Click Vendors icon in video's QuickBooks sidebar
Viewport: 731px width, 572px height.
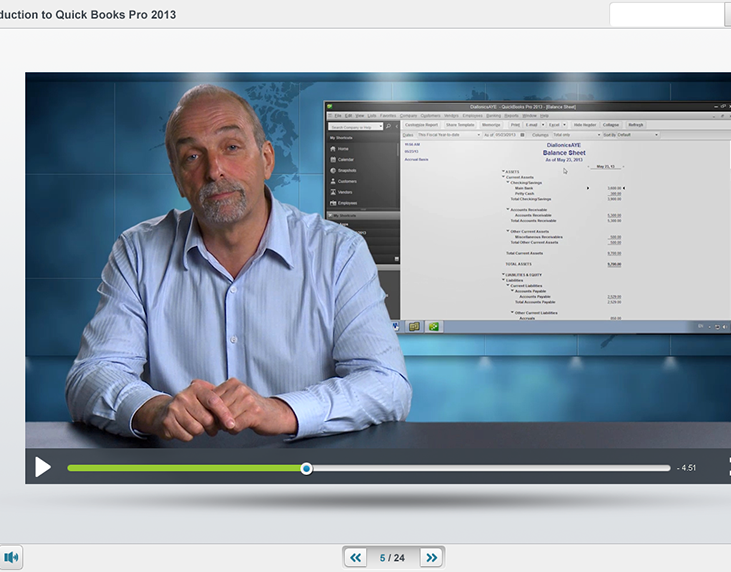click(333, 192)
